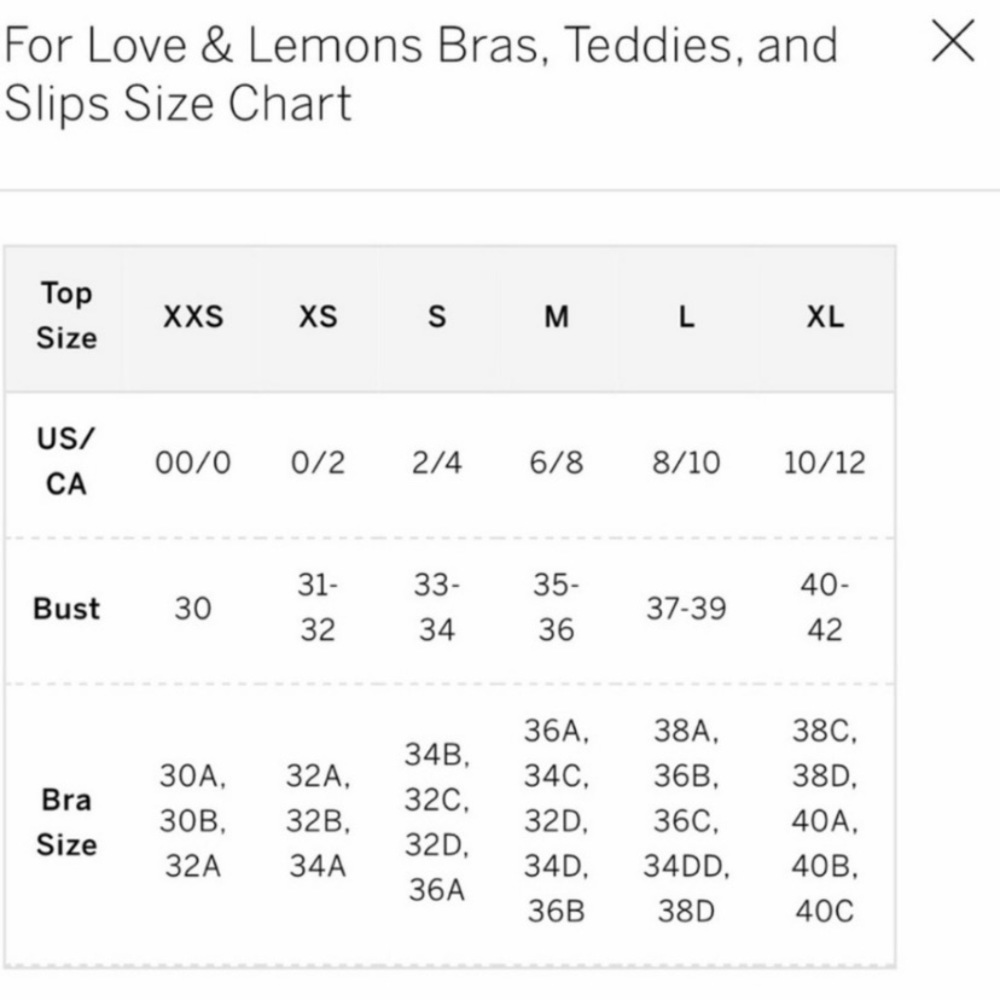Click the 40C bra size entry
The image size is (1000, 1000).
(825, 911)
